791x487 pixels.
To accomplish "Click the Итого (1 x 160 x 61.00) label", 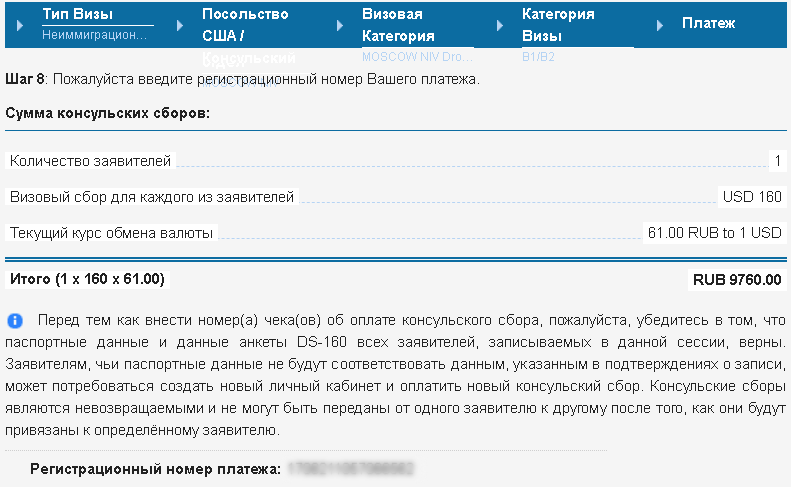I will click(x=87, y=279).
